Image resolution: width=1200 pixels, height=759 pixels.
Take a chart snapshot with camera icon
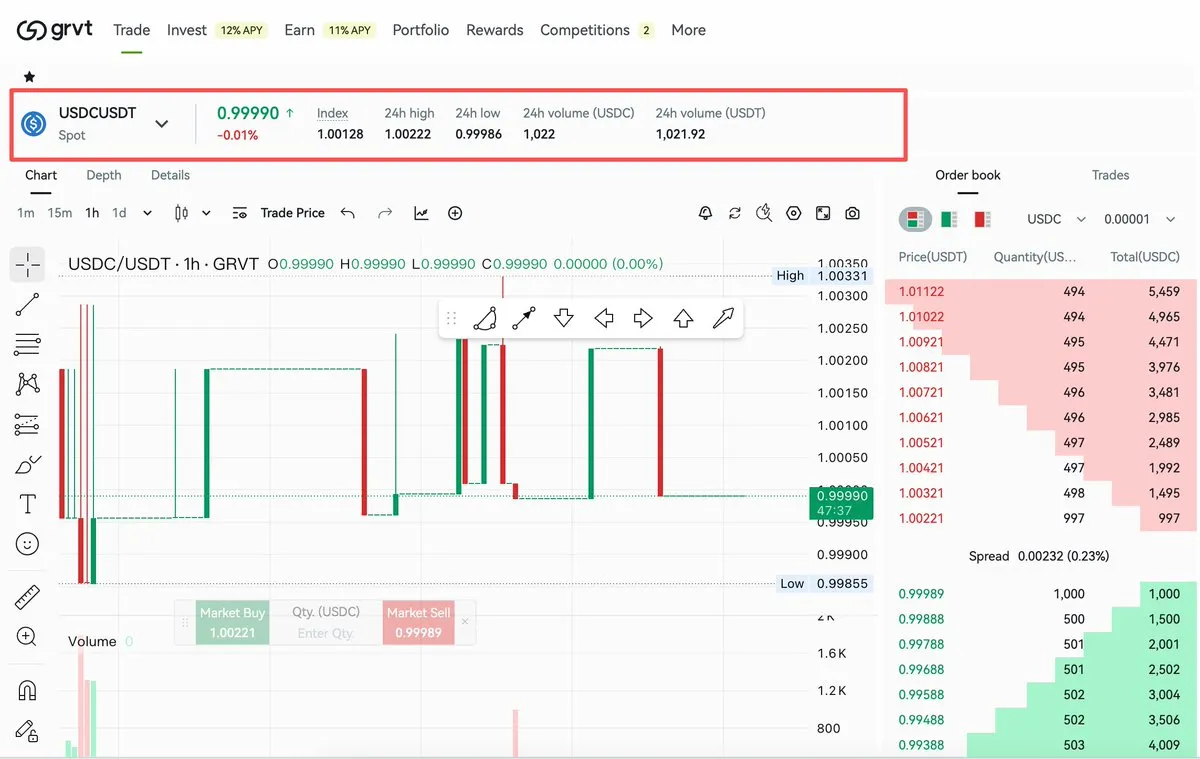point(852,213)
